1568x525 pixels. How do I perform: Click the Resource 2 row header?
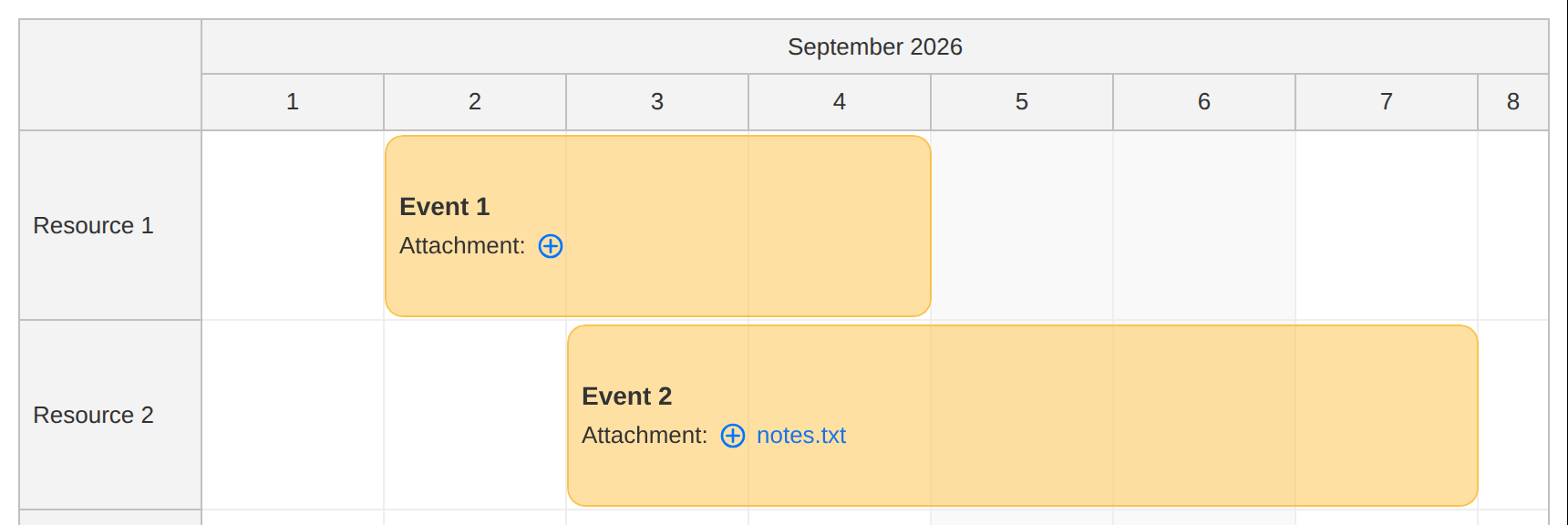[x=110, y=415]
